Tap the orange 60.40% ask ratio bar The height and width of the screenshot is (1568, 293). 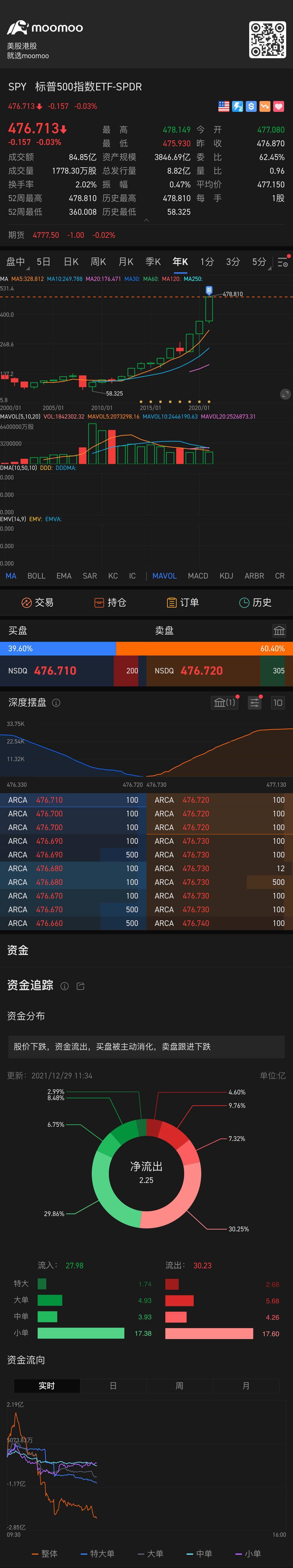[205, 649]
